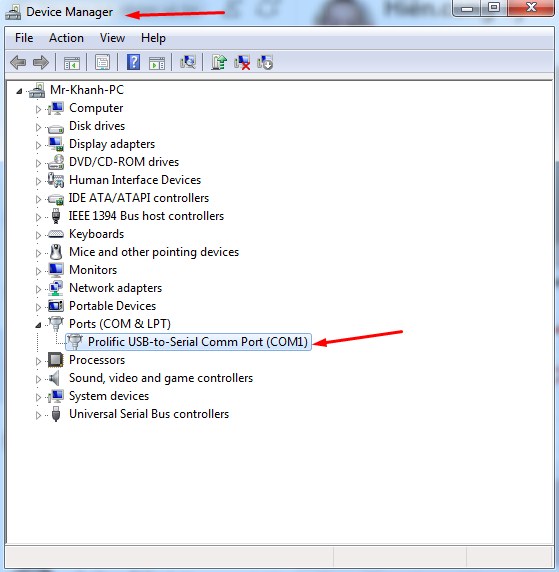Click the Disable device toolbar icon
The image size is (559, 572).
coord(265,62)
